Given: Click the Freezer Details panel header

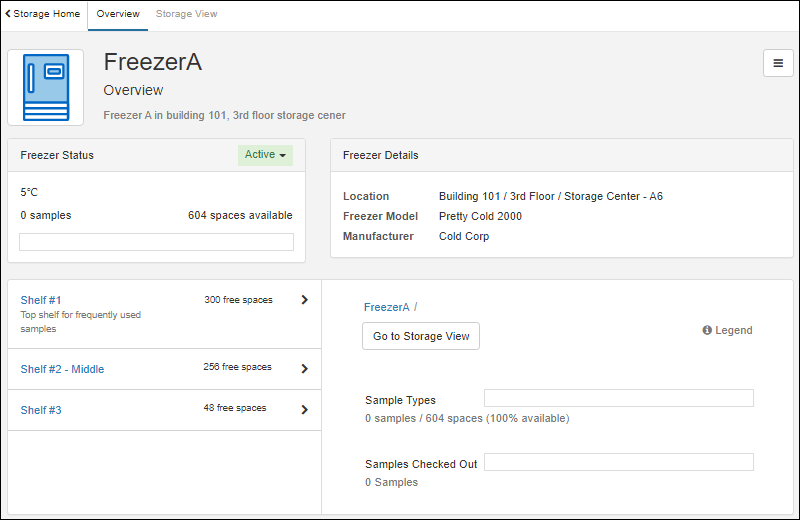Looking at the screenshot, I should coord(555,155).
